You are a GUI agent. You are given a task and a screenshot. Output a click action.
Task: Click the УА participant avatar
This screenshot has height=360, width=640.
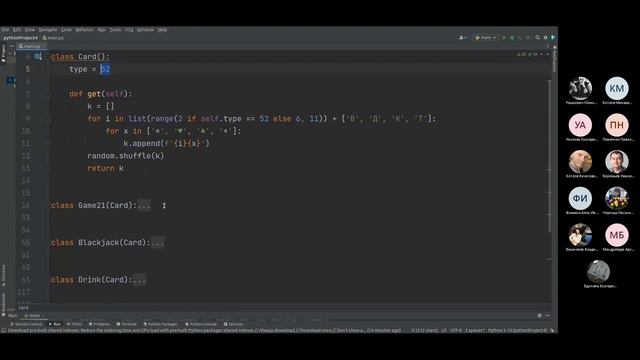coord(580,125)
